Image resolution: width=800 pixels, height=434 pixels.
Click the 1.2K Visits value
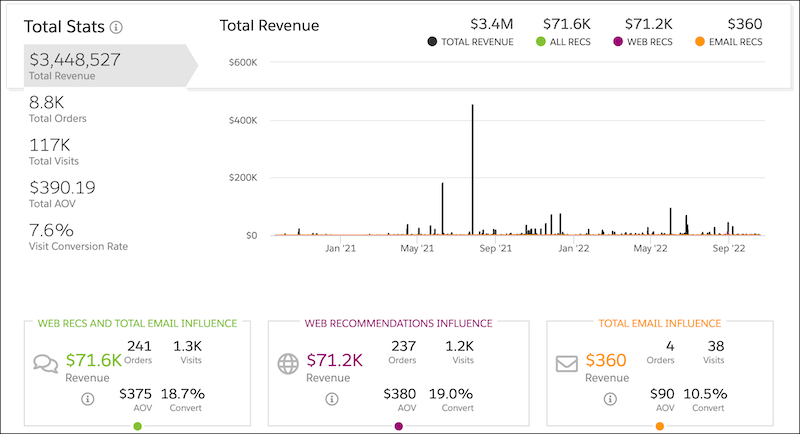pyautogui.click(x=460, y=346)
